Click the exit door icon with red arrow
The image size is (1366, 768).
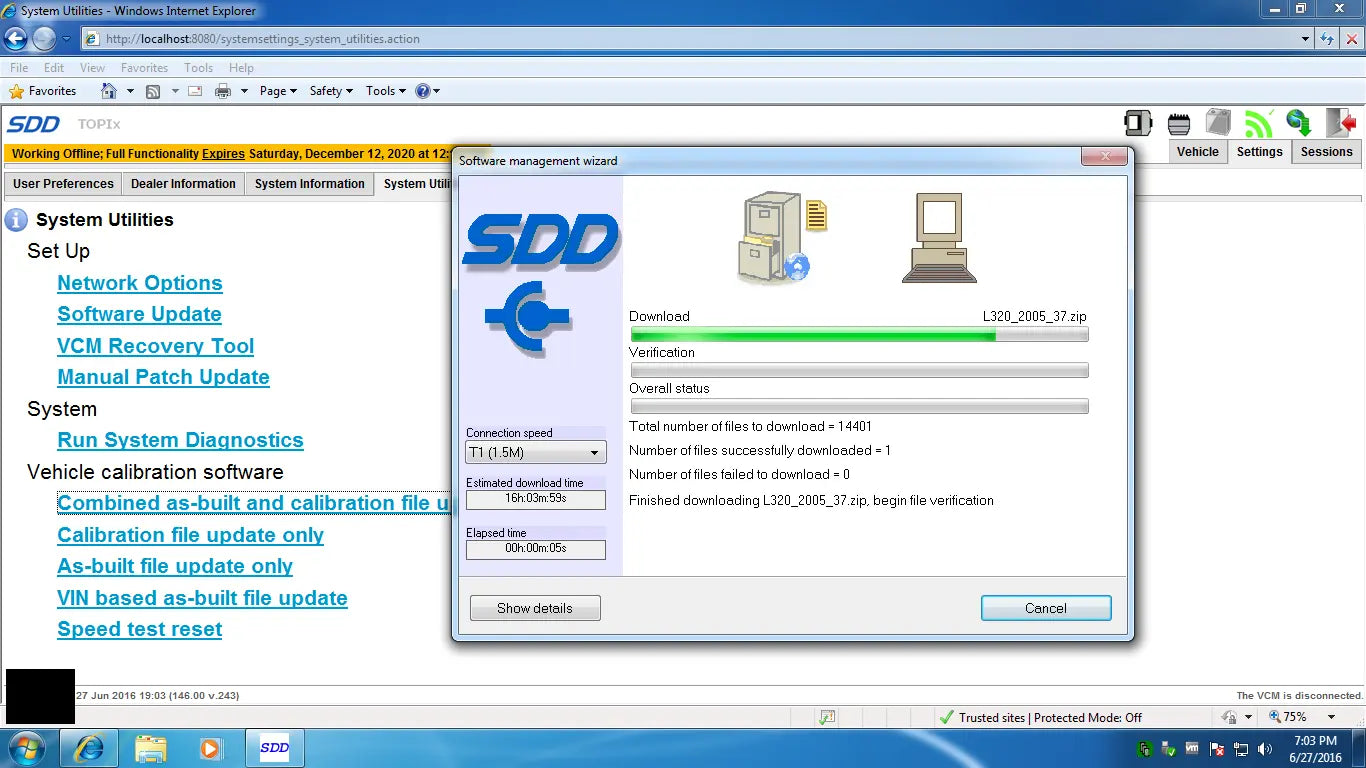pyautogui.click(x=1340, y=123)
